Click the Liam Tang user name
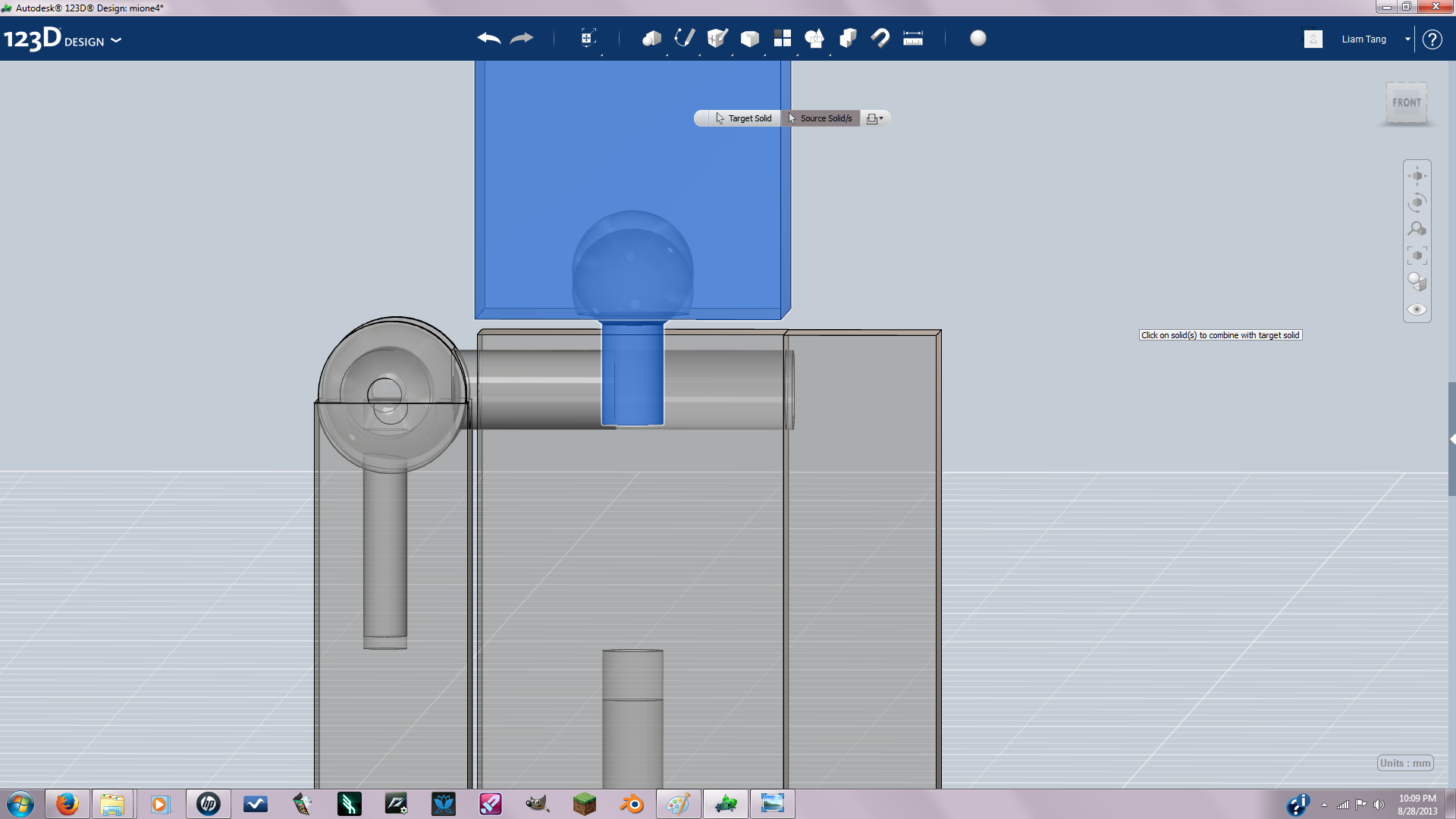Image resolution: width=1456 pixels, height=819 pixels. coord(1363,39)
